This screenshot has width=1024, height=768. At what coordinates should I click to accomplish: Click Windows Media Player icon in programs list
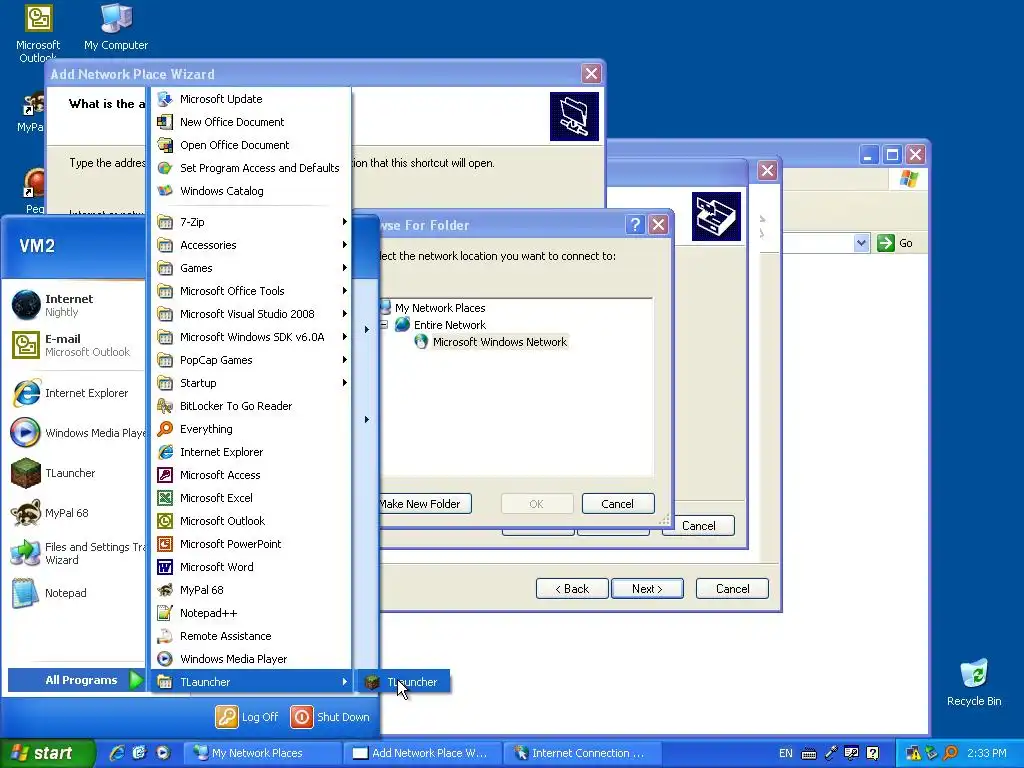(x=165, y=659)
